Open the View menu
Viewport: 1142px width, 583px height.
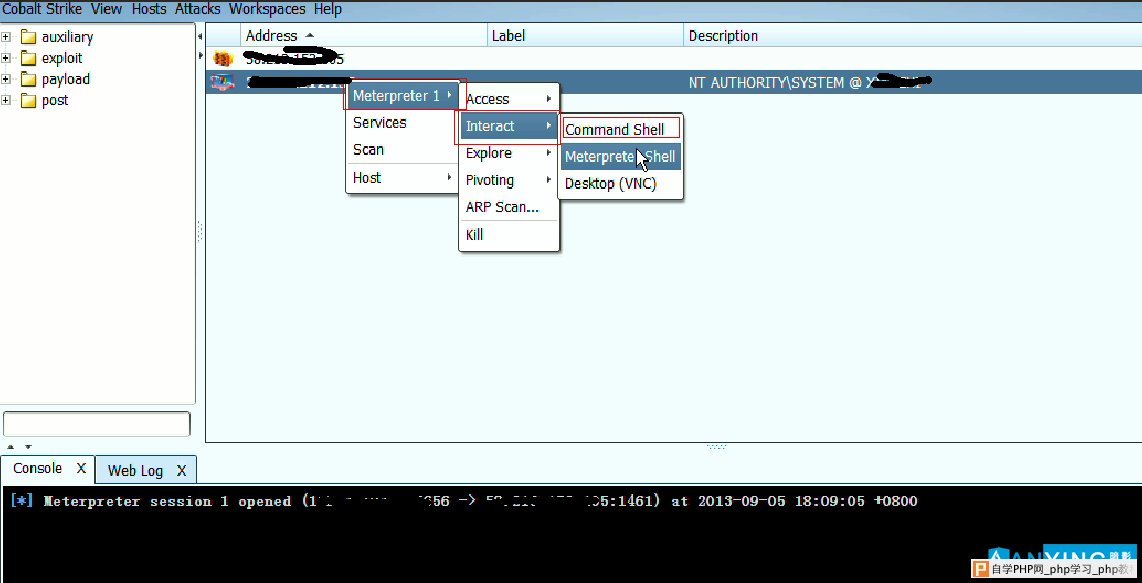click(x=106, y=9)
